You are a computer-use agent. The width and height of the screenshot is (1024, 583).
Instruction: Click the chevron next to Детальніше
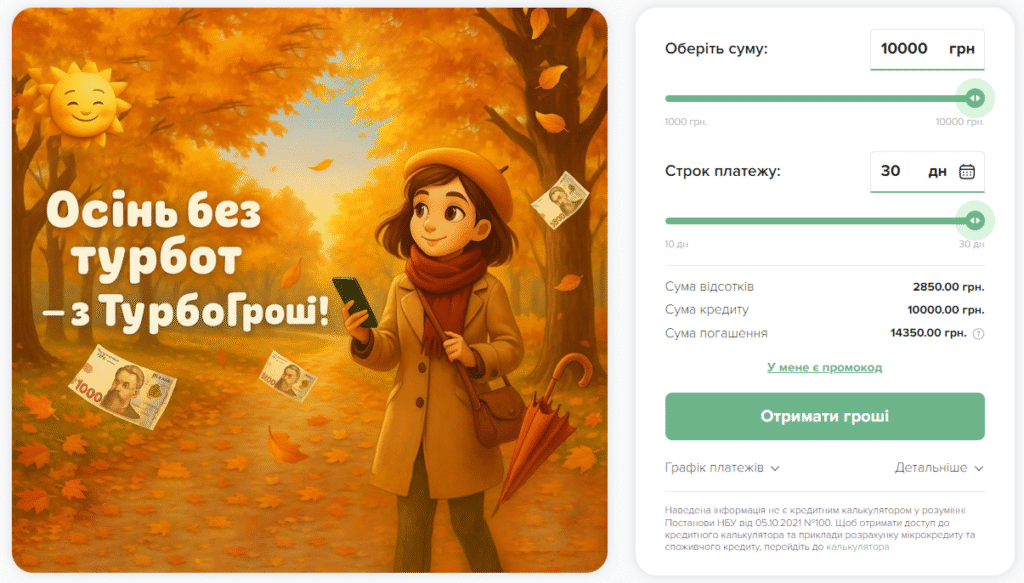[x=979, y=469]
